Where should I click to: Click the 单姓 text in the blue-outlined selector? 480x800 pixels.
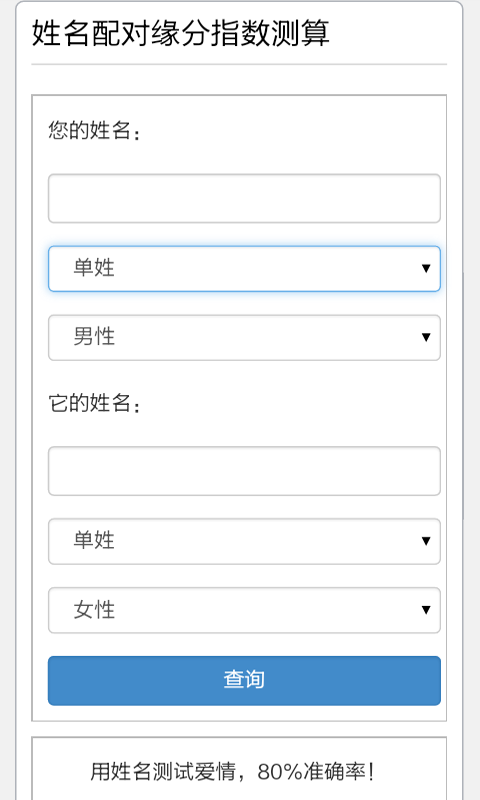pos(94,268)
